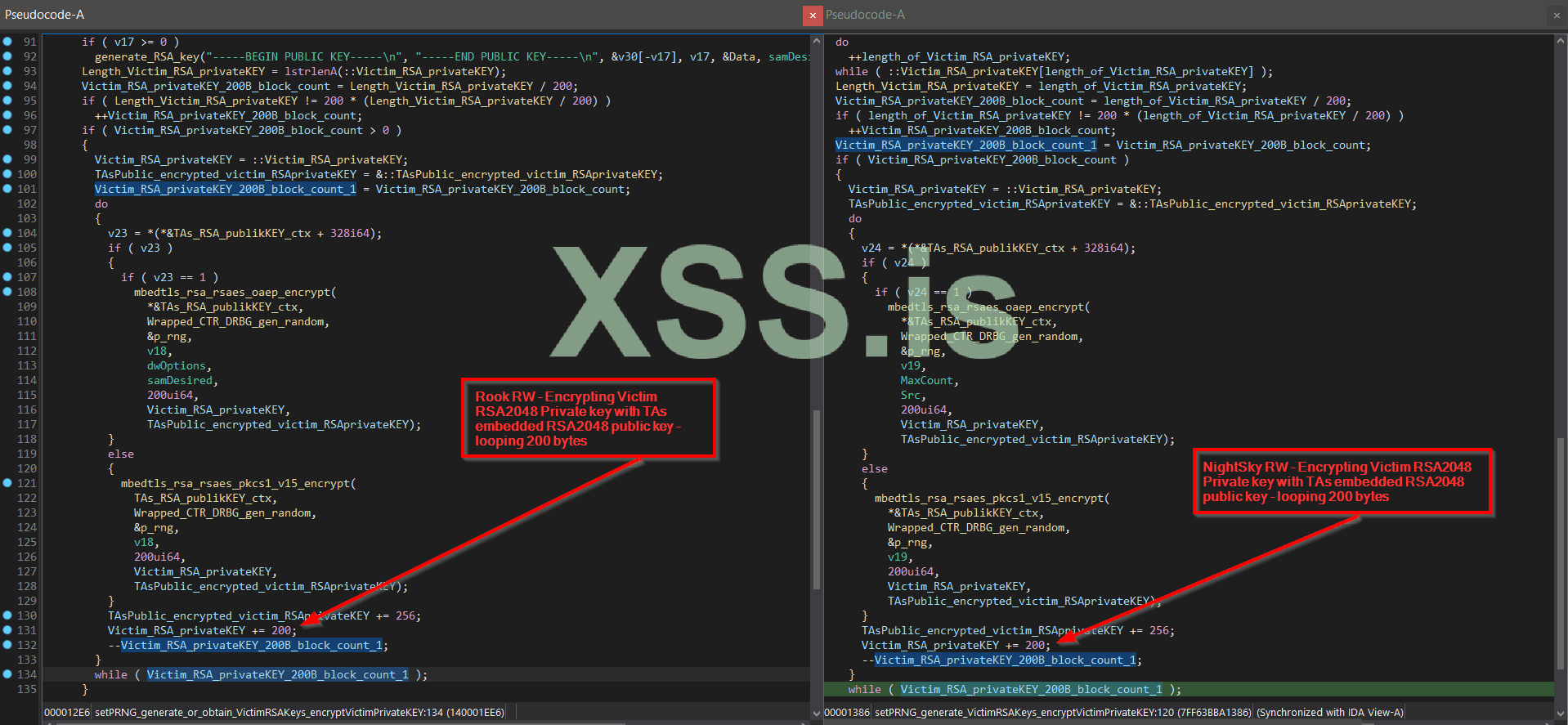Click setPRNG_generate_VictimRSAKeys function name in right status bar
This screenshot has height=725, width=1568.
[1063, 713]
